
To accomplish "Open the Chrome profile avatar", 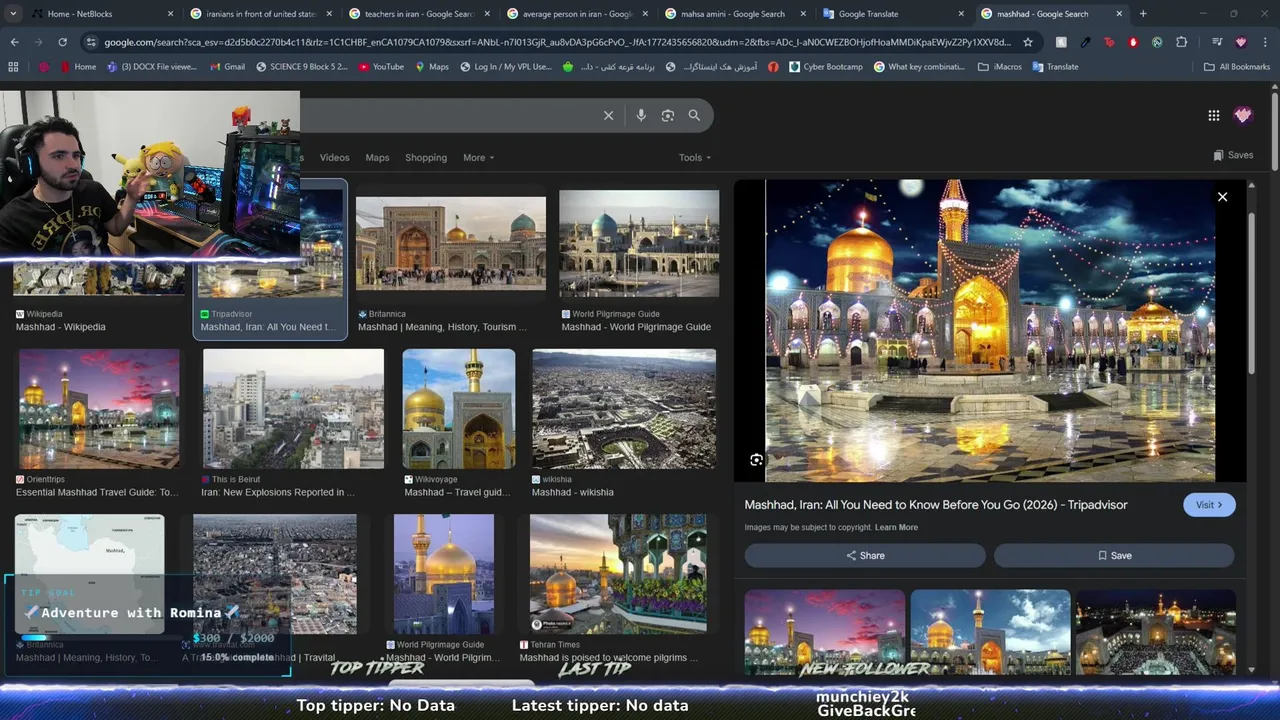I will click(1241, 42).
